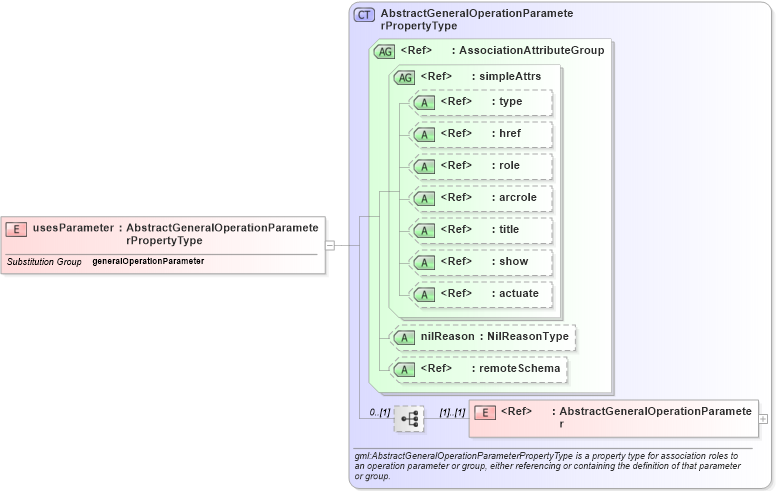Viewport: 776px width, 491px height.
Task: Click the E icon of usesParameter element
Action: 16,229
